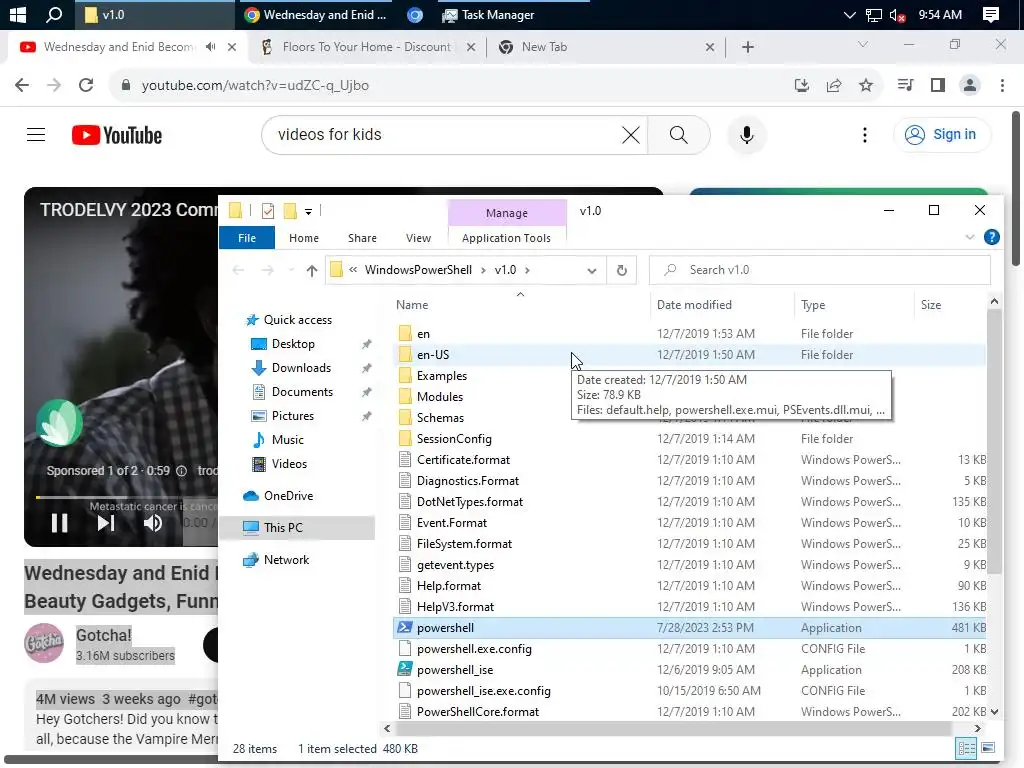
Task: Open address bar history dropdown
Action: [591, 270]
